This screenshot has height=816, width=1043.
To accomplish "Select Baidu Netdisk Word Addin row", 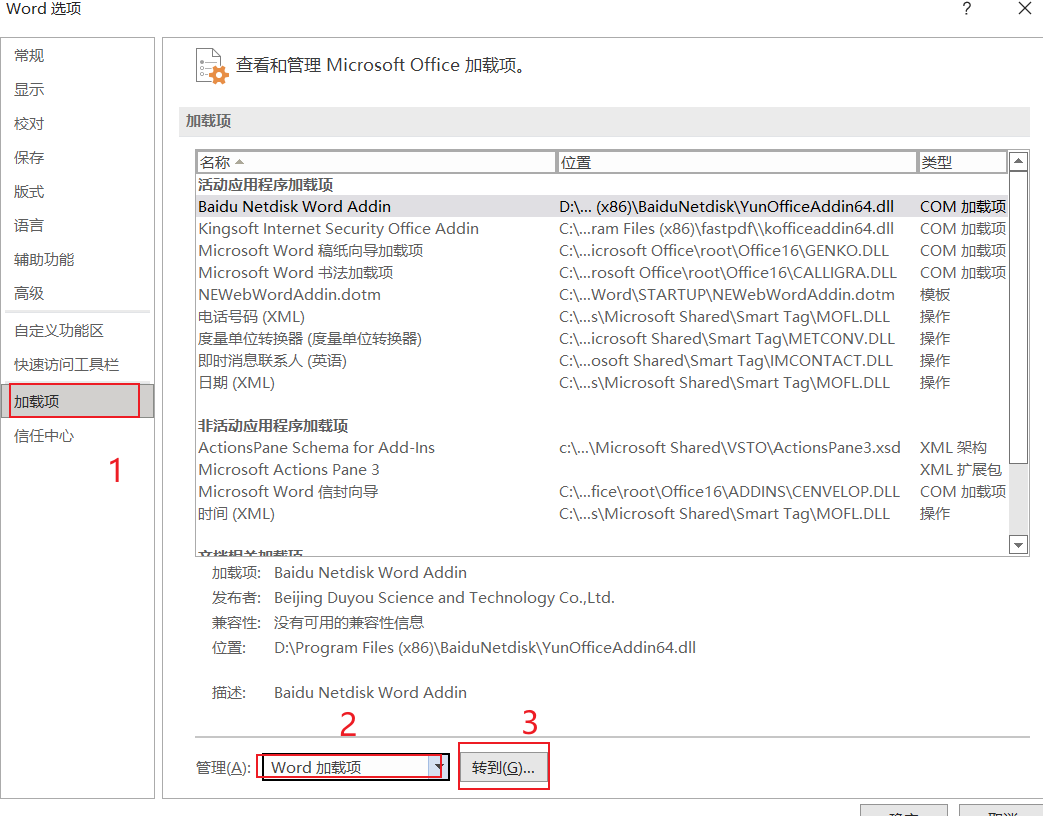I will [602, 206].
